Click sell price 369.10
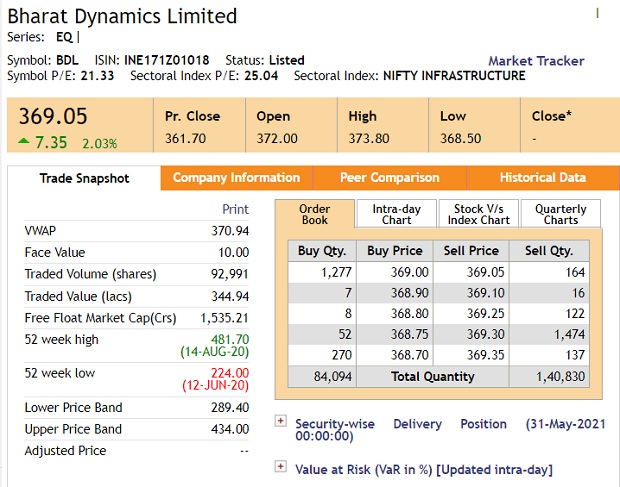Image resolution: width=620 pixels, height=487 pixels. pos(486,293)
